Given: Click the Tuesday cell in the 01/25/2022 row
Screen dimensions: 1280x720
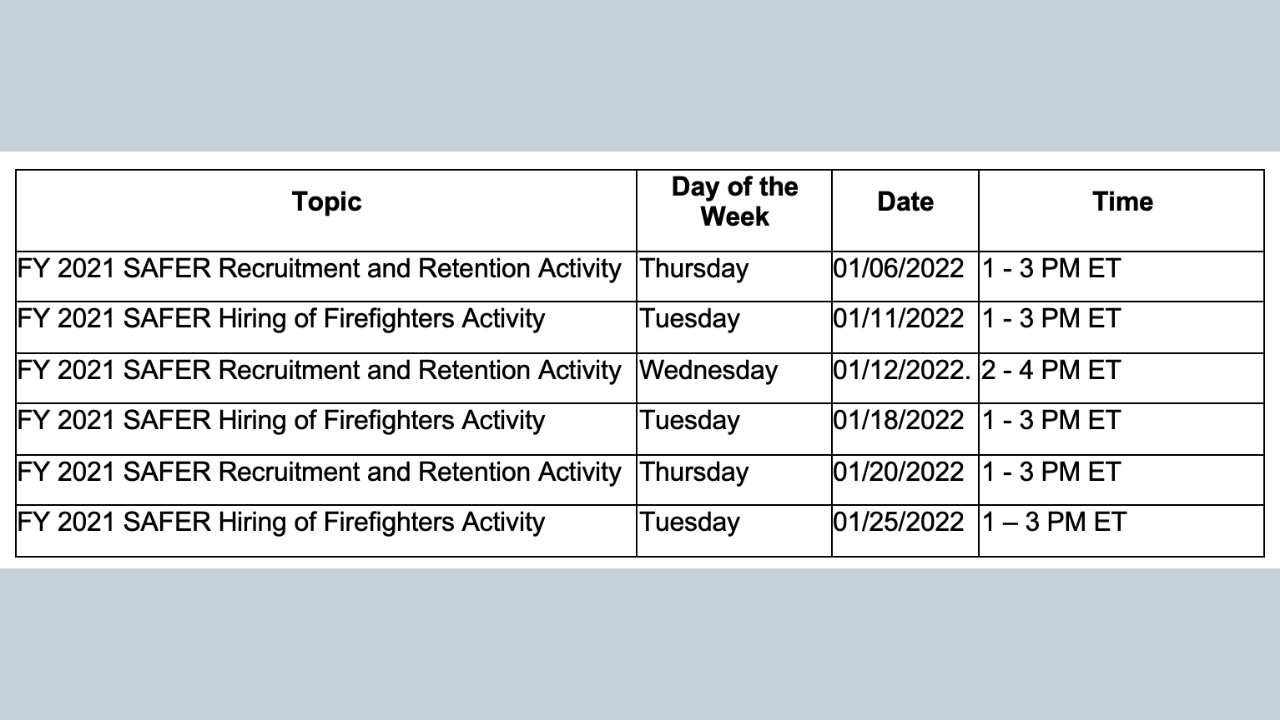Looking at the screenshot, I should [690, 522].
